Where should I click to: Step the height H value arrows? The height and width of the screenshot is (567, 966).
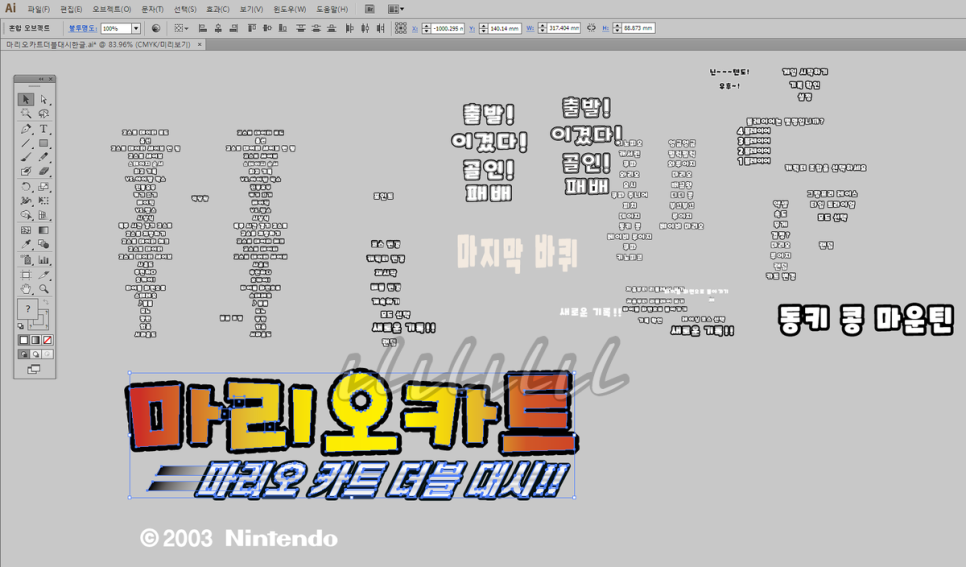click(x=617, y=28)
